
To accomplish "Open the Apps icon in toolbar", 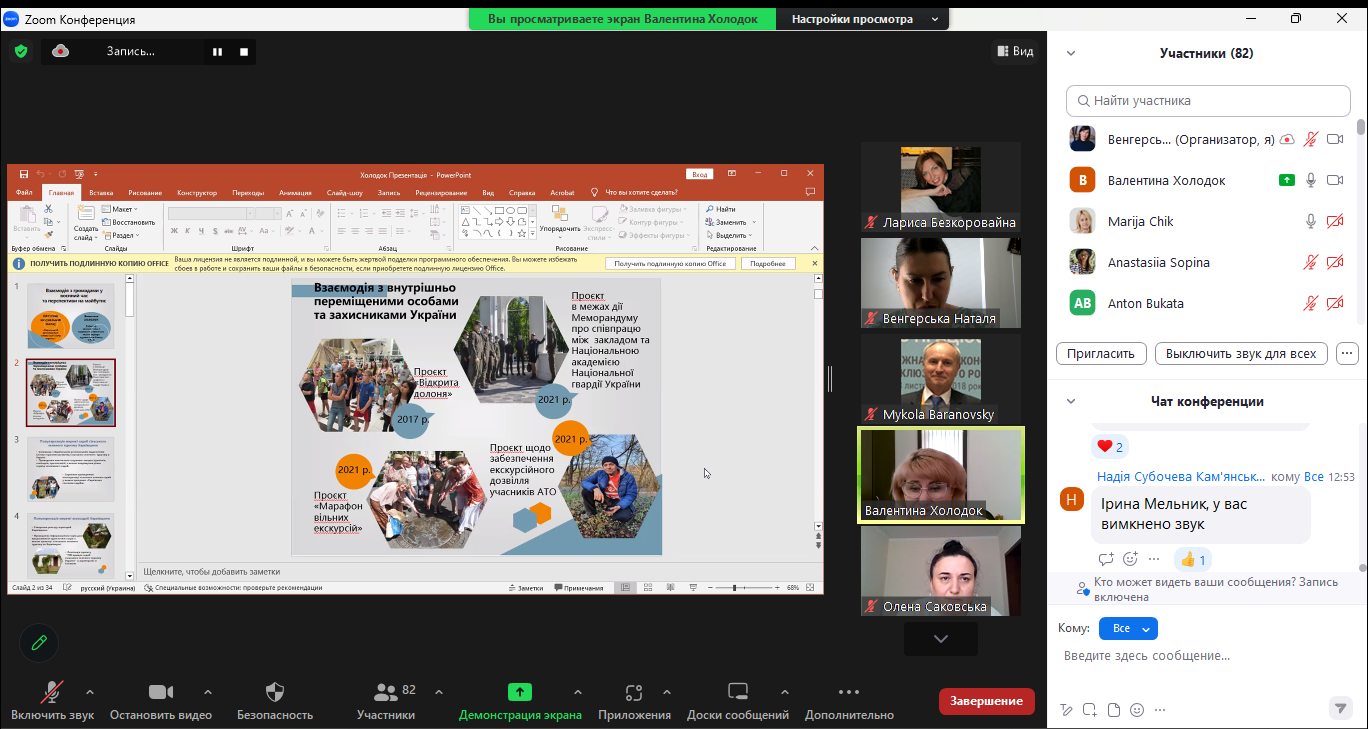I will click(633, 692).
